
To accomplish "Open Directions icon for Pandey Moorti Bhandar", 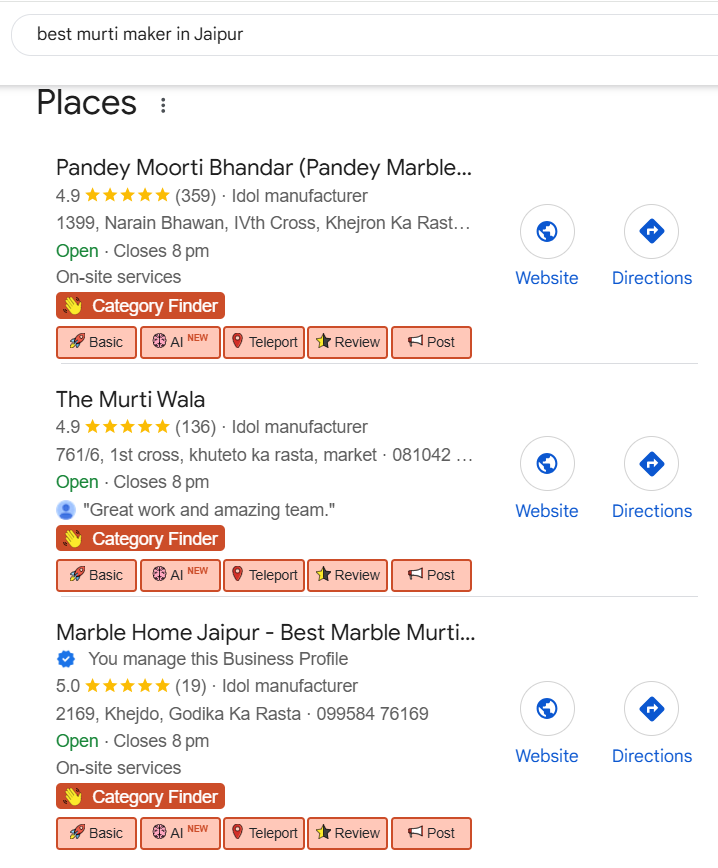I will 651,232.
